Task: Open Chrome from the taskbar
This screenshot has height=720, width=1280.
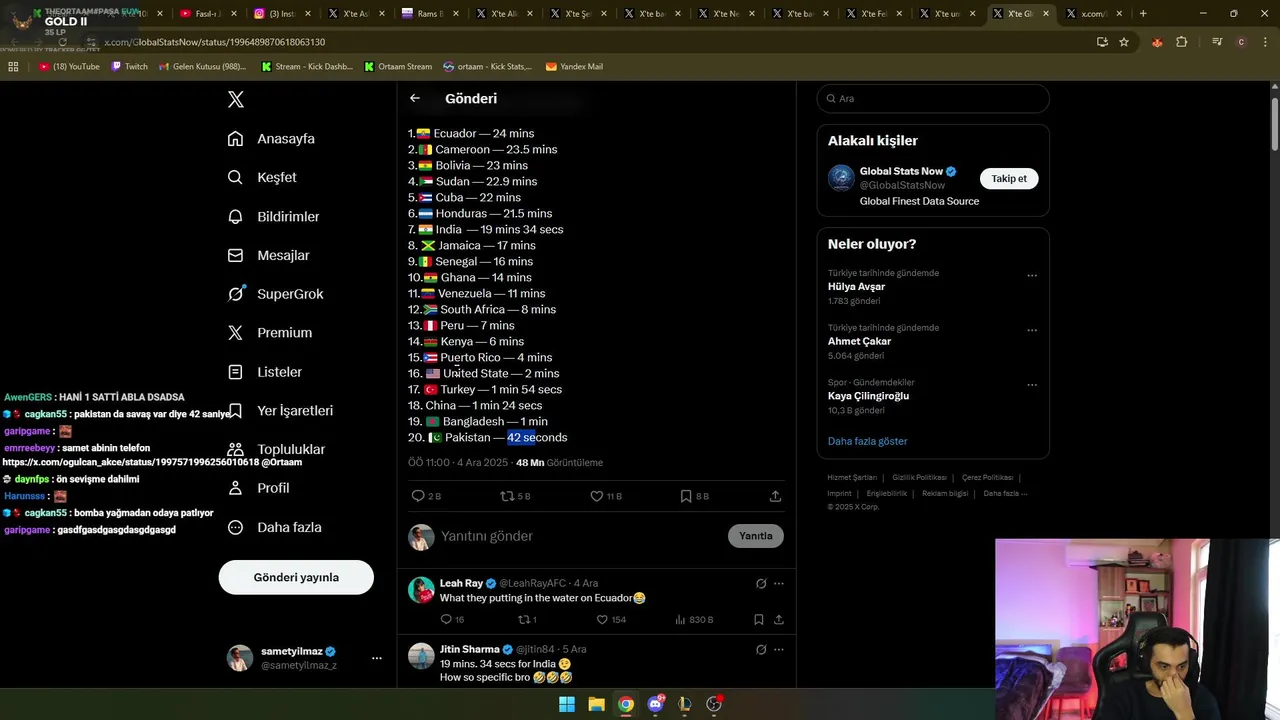Action: [625, 704]
